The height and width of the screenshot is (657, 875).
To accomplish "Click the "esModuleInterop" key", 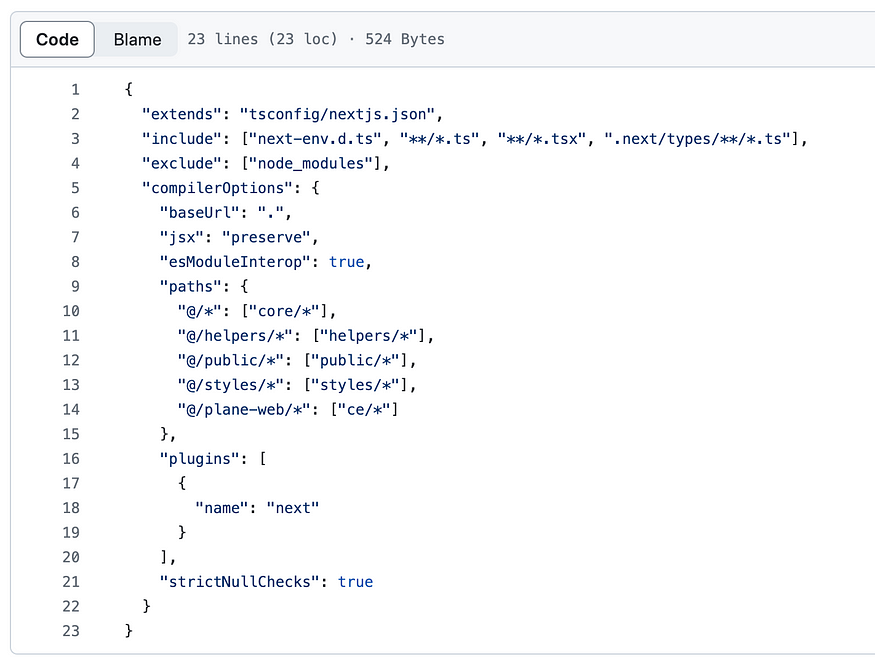I will click(x=235, y=262).
